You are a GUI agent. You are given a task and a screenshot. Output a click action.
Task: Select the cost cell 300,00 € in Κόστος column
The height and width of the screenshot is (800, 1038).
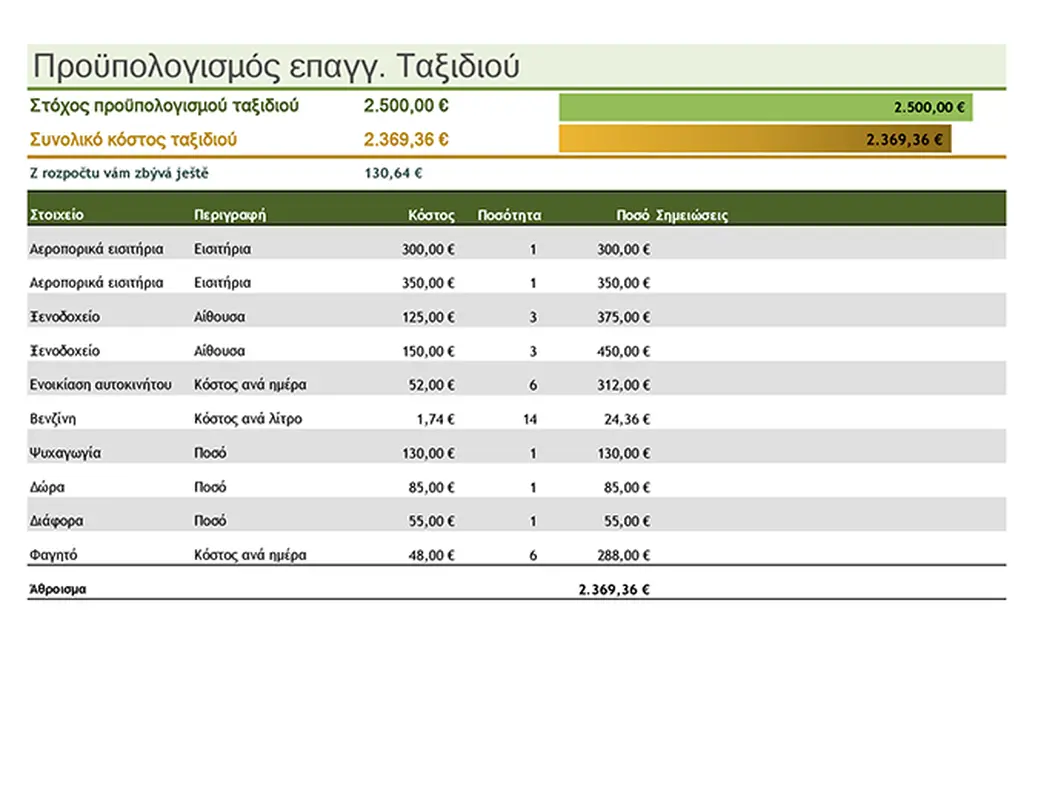click(x=428, y=250)
